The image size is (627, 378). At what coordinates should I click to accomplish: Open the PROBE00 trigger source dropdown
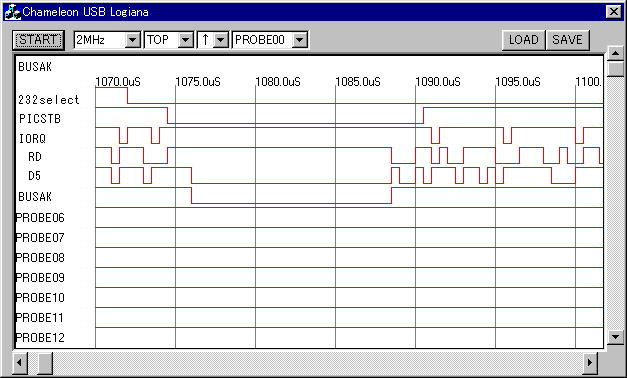(x=300, y=40)
